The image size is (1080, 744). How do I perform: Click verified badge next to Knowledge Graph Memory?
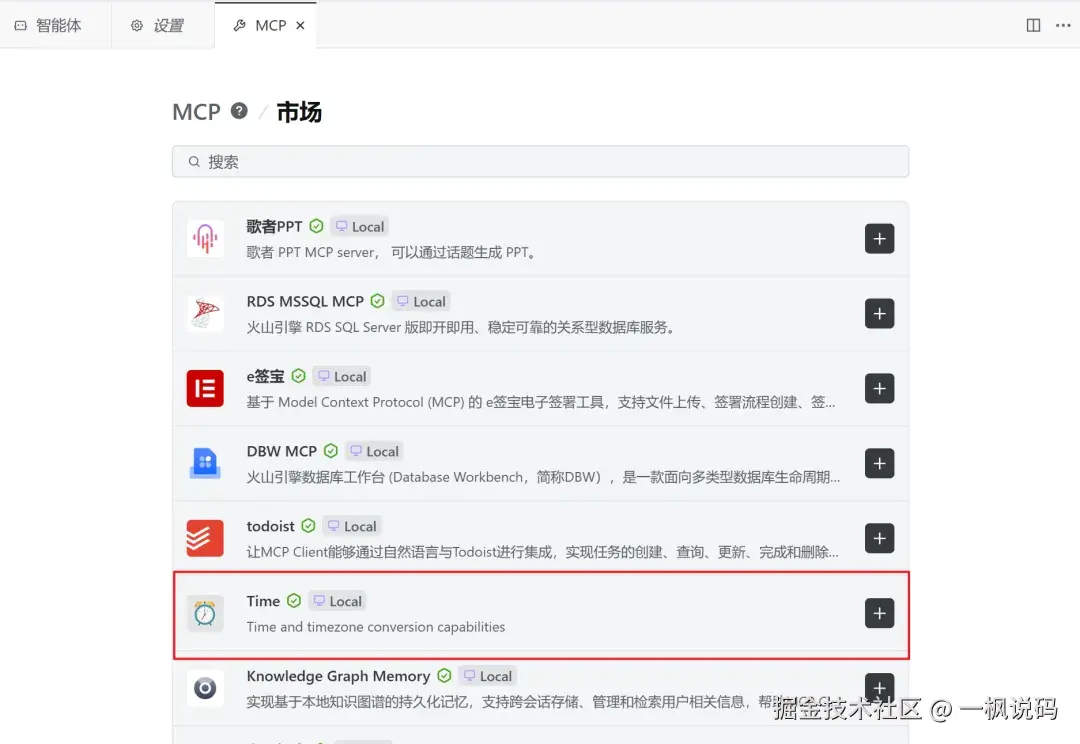pyautogui.click(x=444, y=676)
